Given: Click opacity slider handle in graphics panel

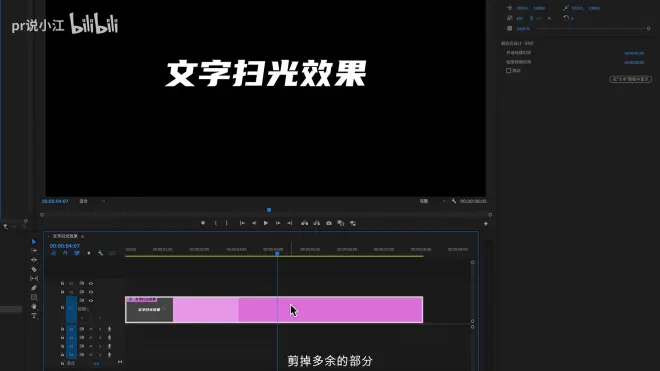Looking at the screenshot, I should [x=648, y=29].
